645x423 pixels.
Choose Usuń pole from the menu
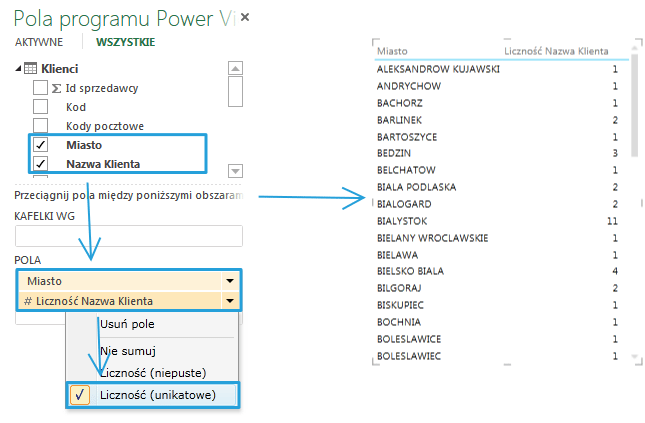click(127, 324)
